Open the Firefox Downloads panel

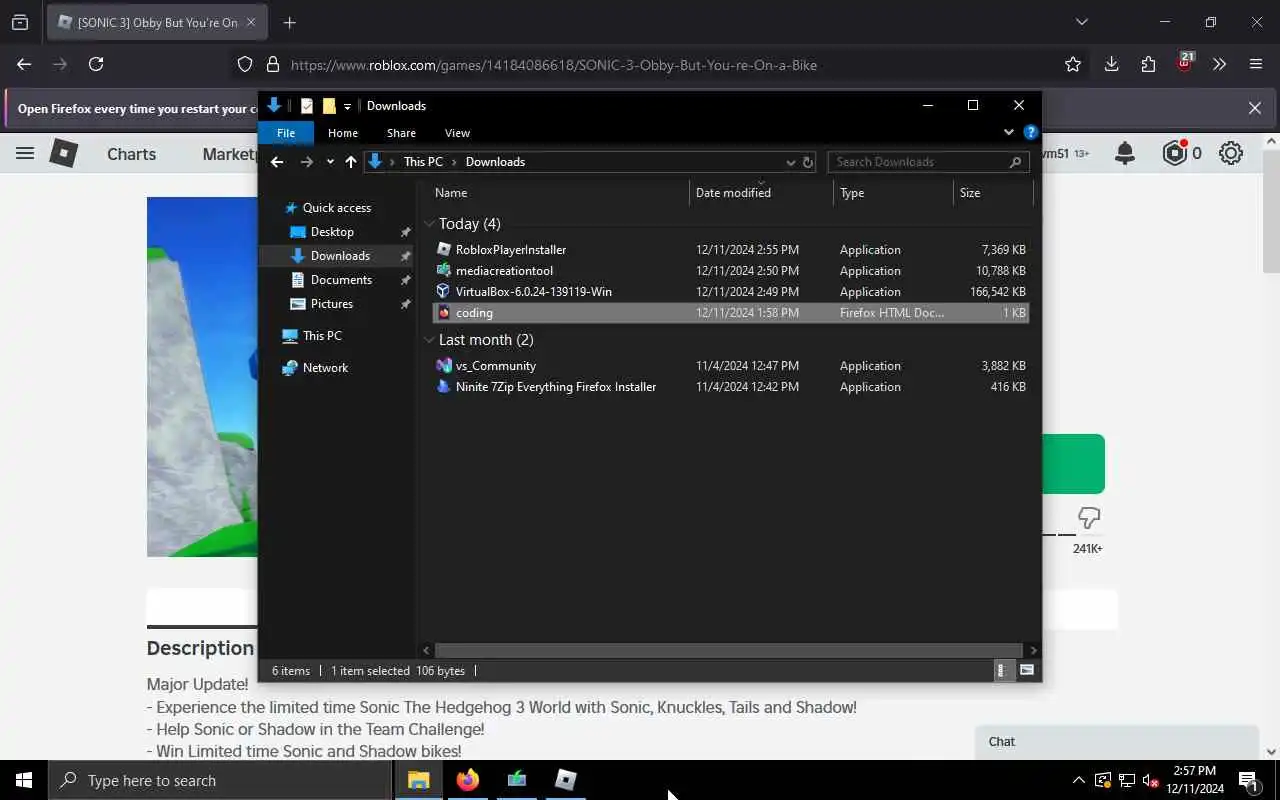1111,64
